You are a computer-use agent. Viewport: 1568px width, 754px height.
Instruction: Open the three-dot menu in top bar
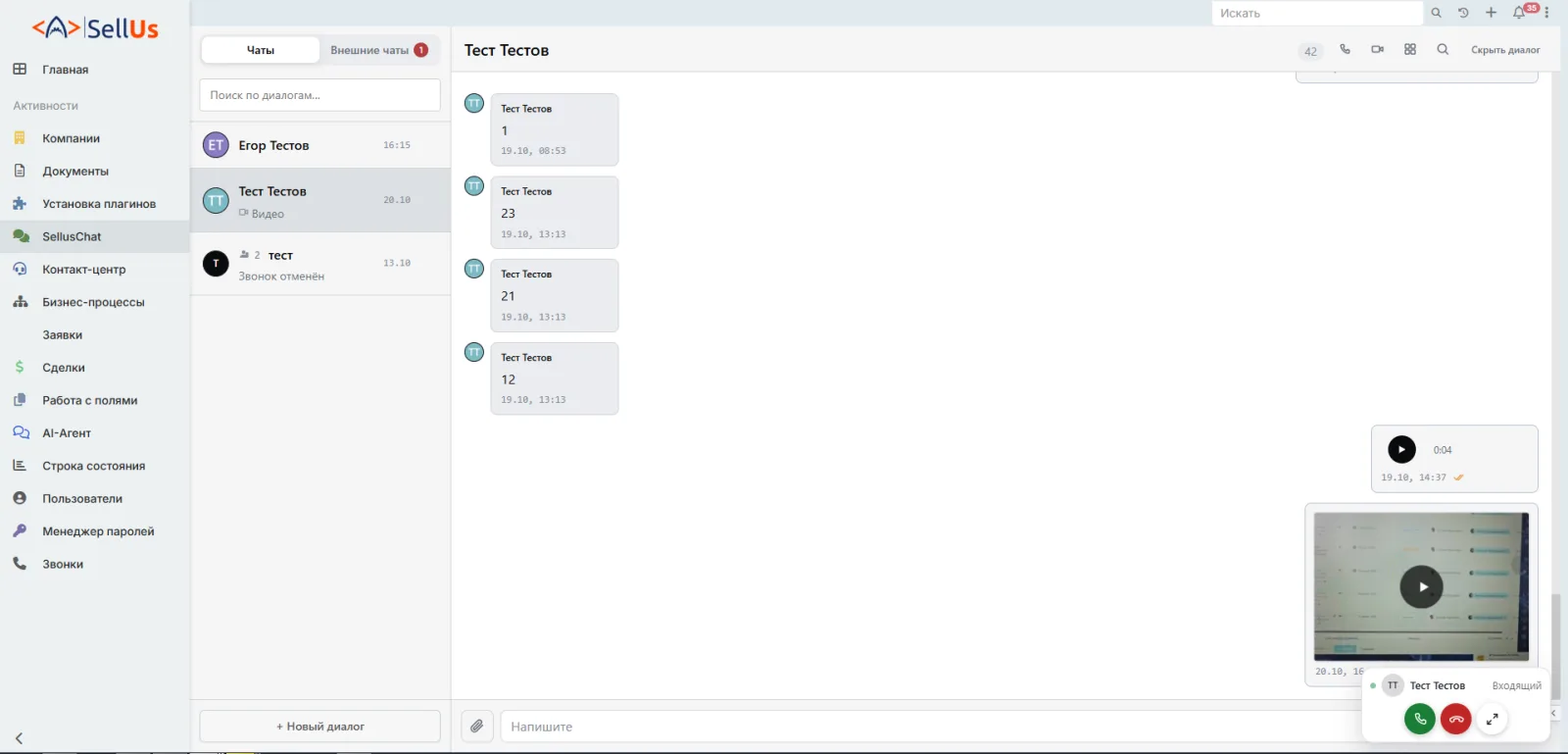point(1546,13)
